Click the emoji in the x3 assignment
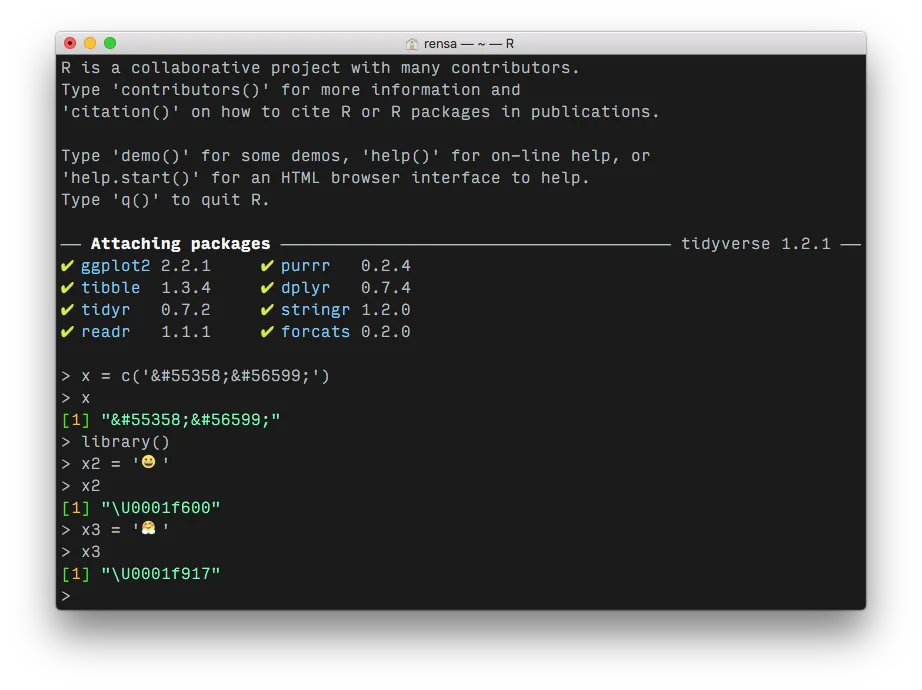 click(148, 529)
